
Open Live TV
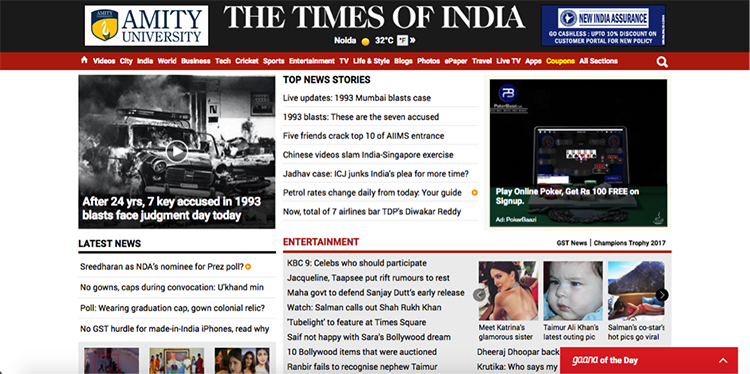(508, 61)
